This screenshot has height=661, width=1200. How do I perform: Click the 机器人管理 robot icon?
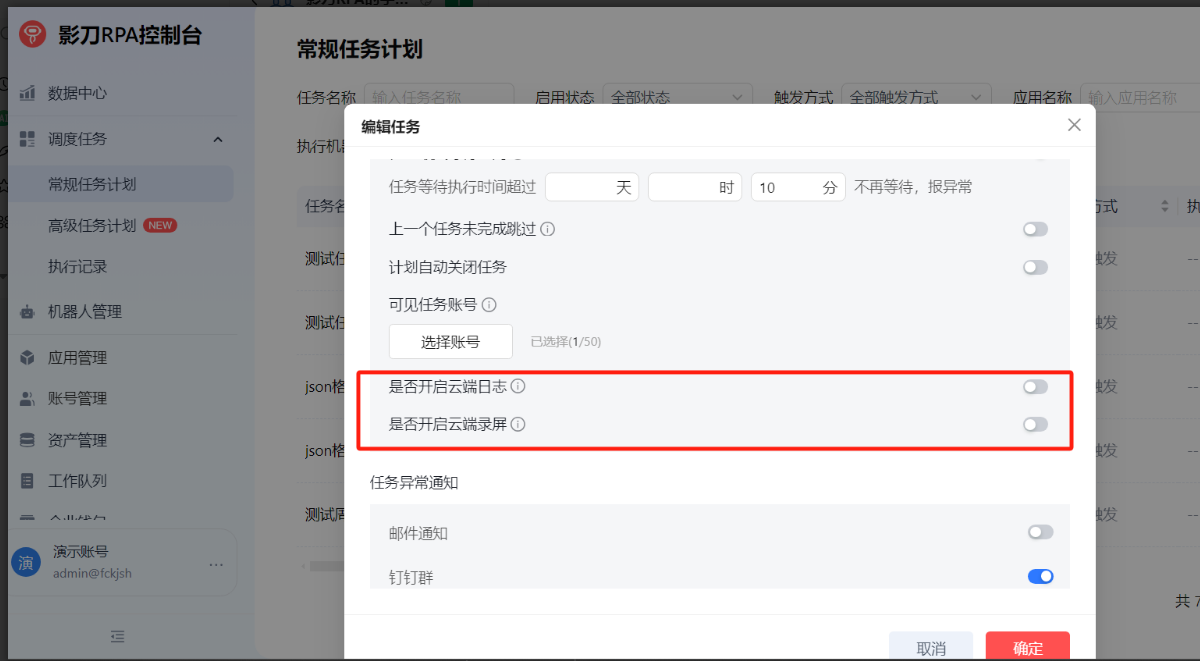point(28,312)
